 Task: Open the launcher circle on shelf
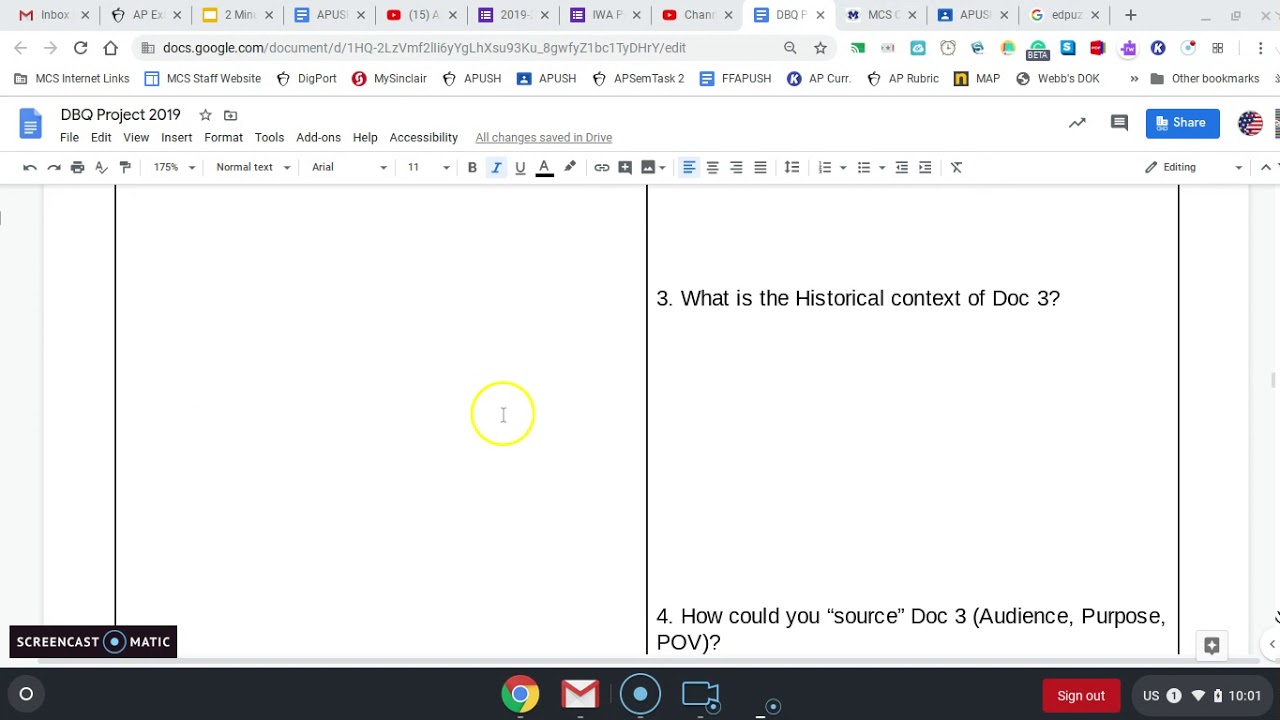click(x=27, y=694)
